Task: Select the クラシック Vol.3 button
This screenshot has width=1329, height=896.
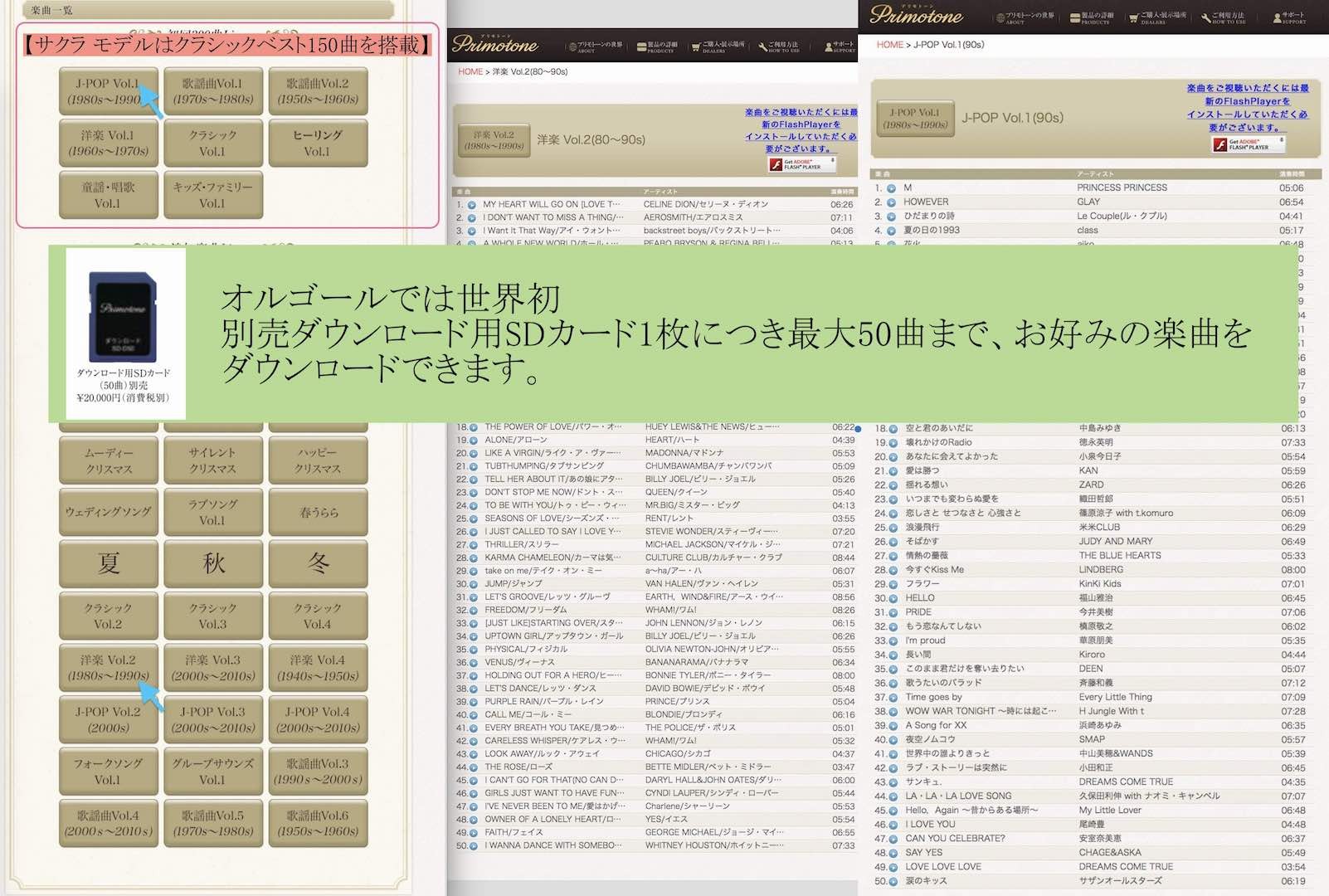Action: pos(213,616)
